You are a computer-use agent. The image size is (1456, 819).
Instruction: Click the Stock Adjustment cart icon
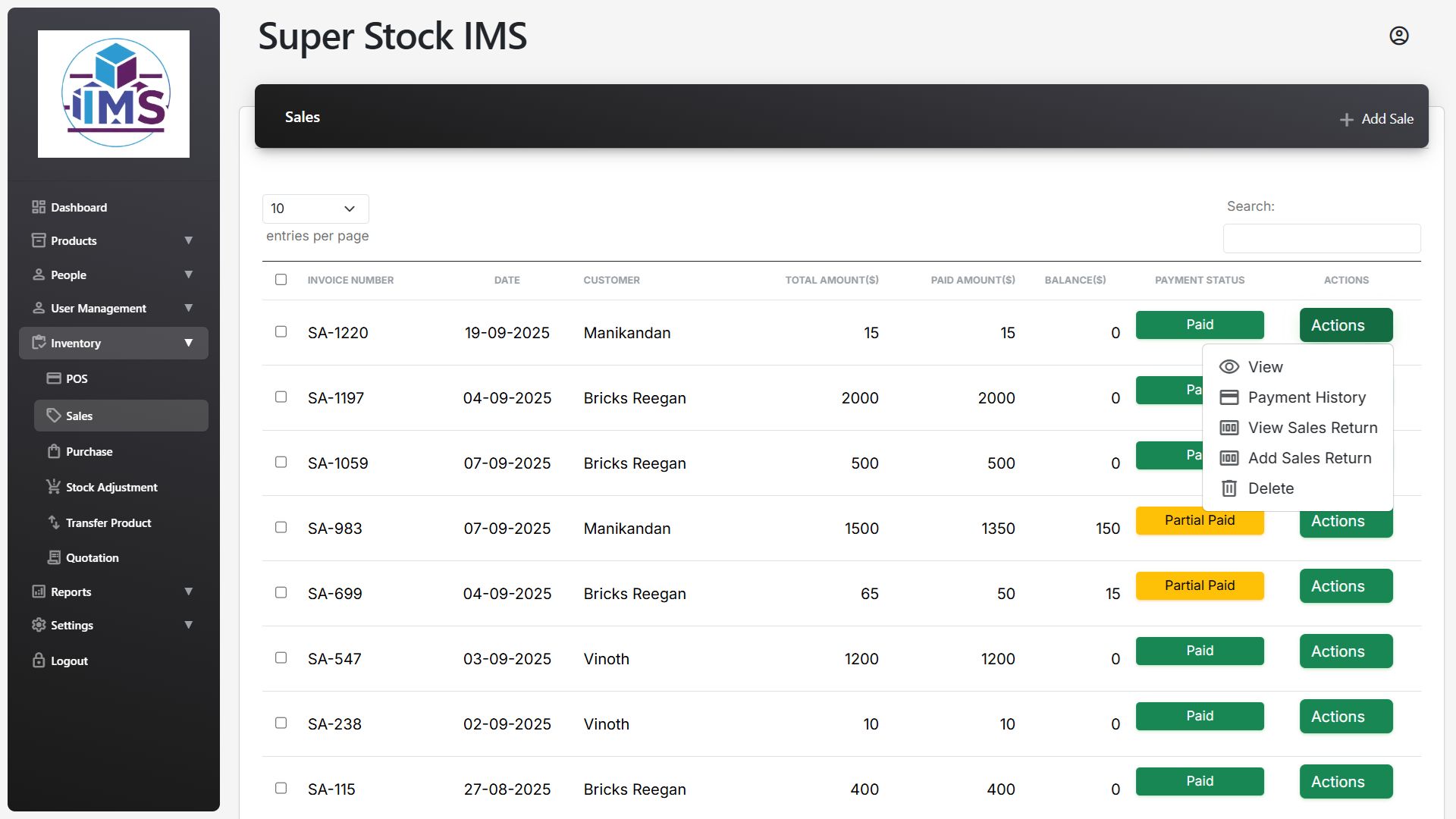54,487
